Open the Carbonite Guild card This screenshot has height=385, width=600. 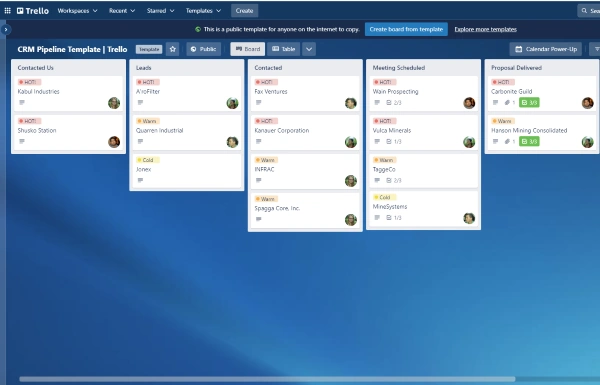click(542, 93)
